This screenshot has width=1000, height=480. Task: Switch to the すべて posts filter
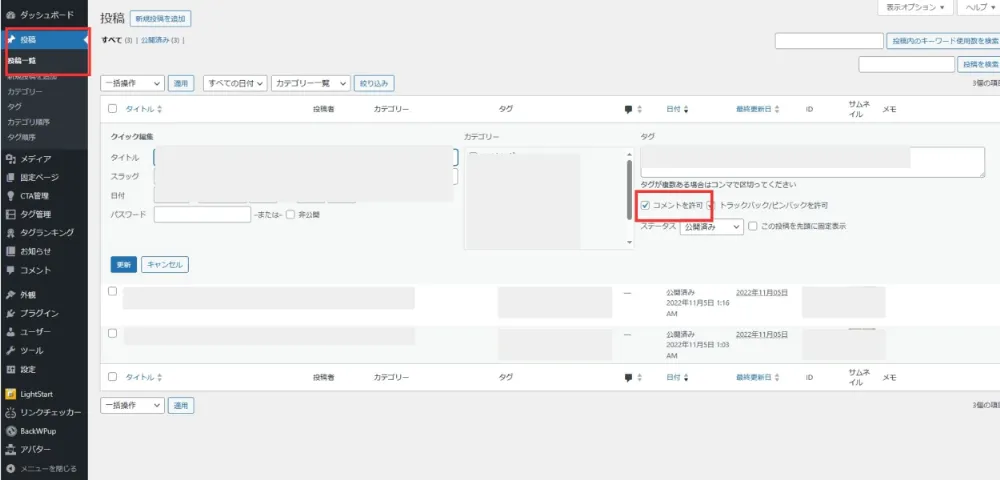pyautogui.click(x=112, y=40)
